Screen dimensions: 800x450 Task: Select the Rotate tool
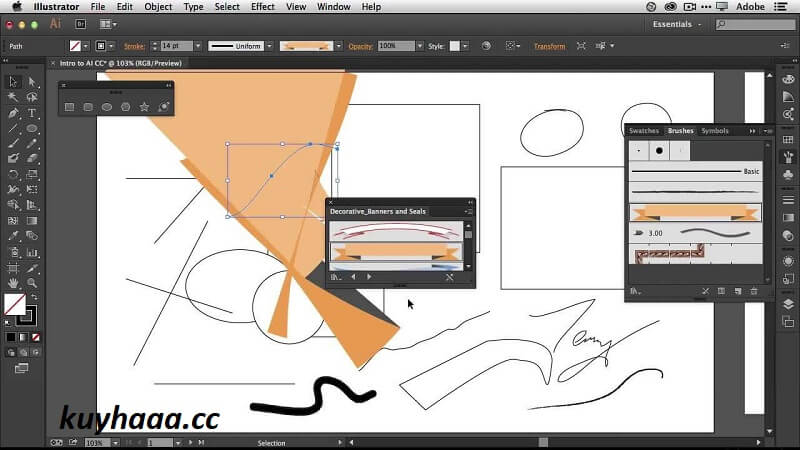(13, 174)
